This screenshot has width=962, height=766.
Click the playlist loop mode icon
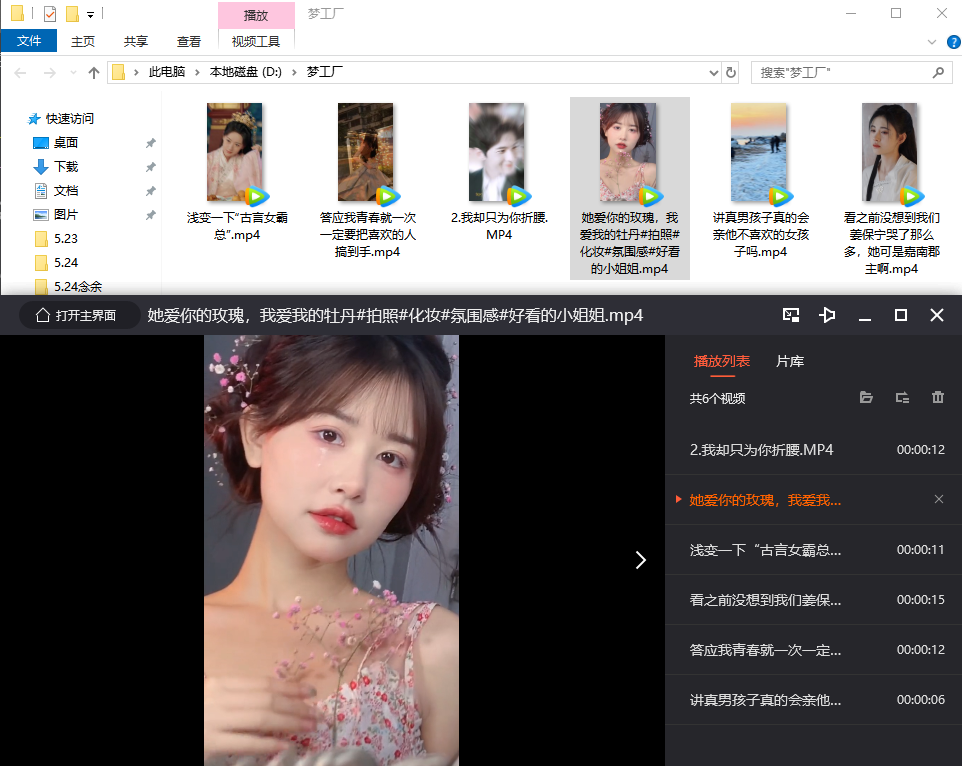click(902, 398)
